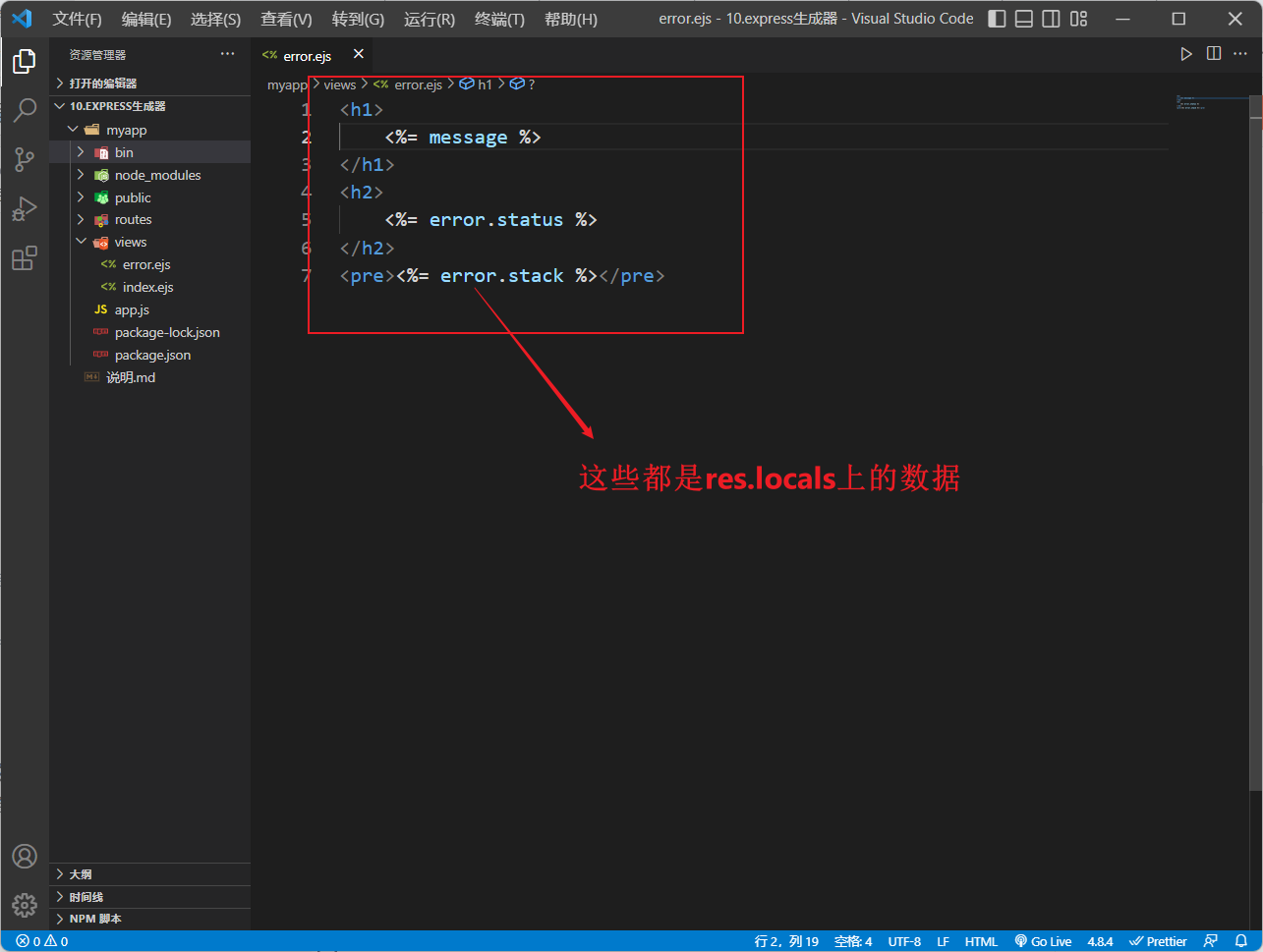
Task: Open app.js in file tree
Action: click(149, 310)
